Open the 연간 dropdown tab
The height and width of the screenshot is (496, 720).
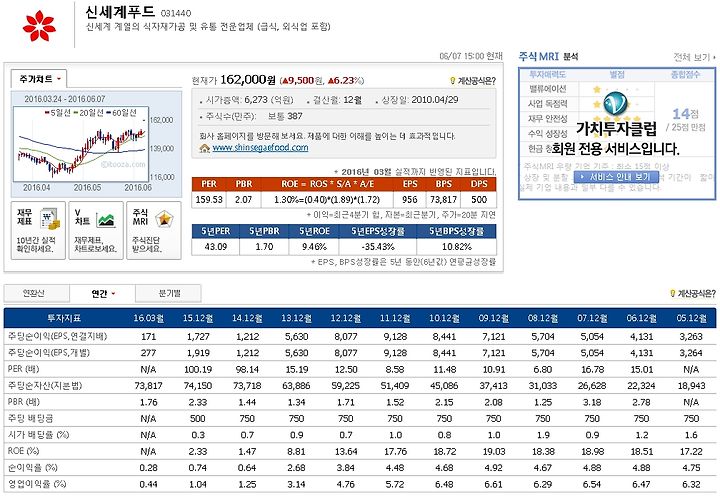click(102, 293)
